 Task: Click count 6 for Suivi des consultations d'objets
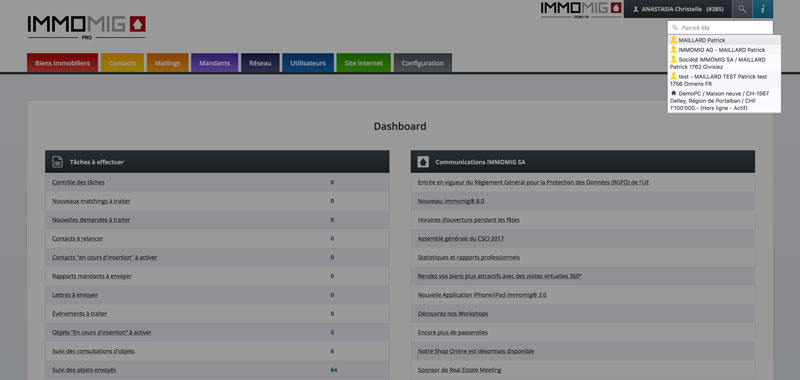click(332, 351)
